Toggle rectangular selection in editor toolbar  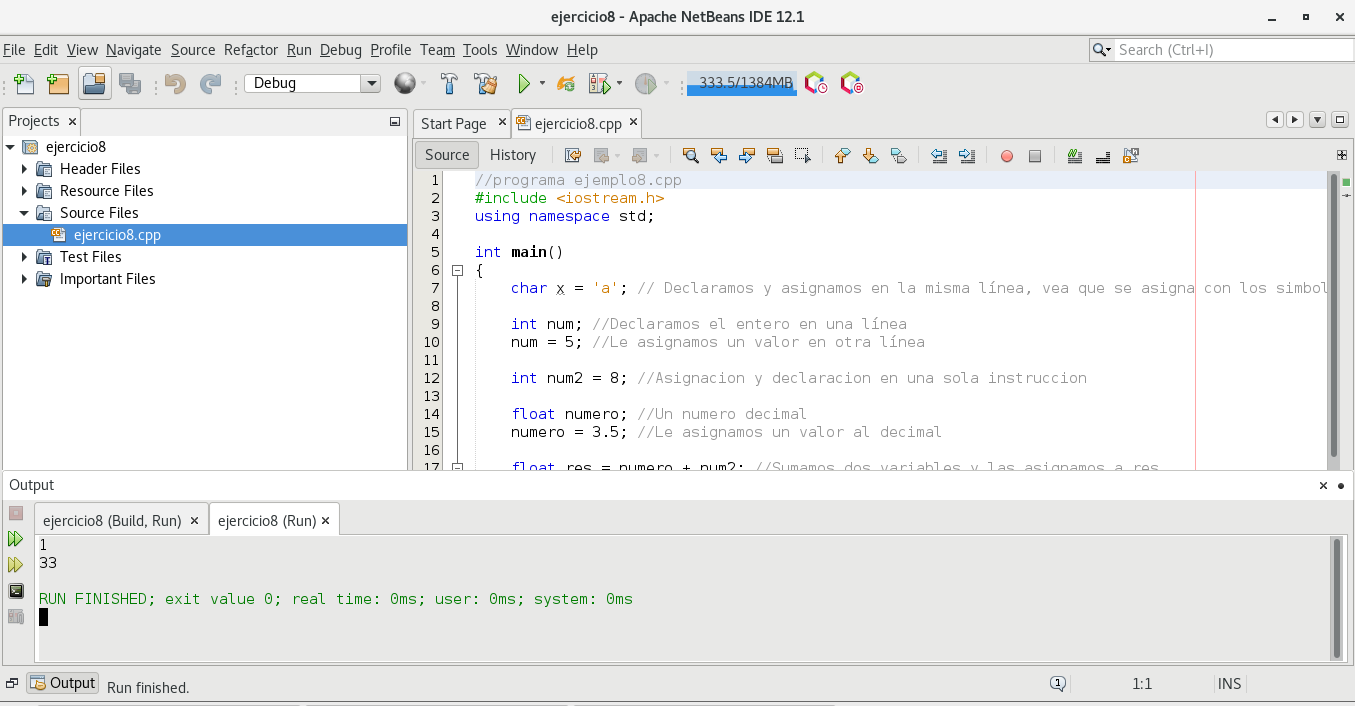(x=802, y=155)
